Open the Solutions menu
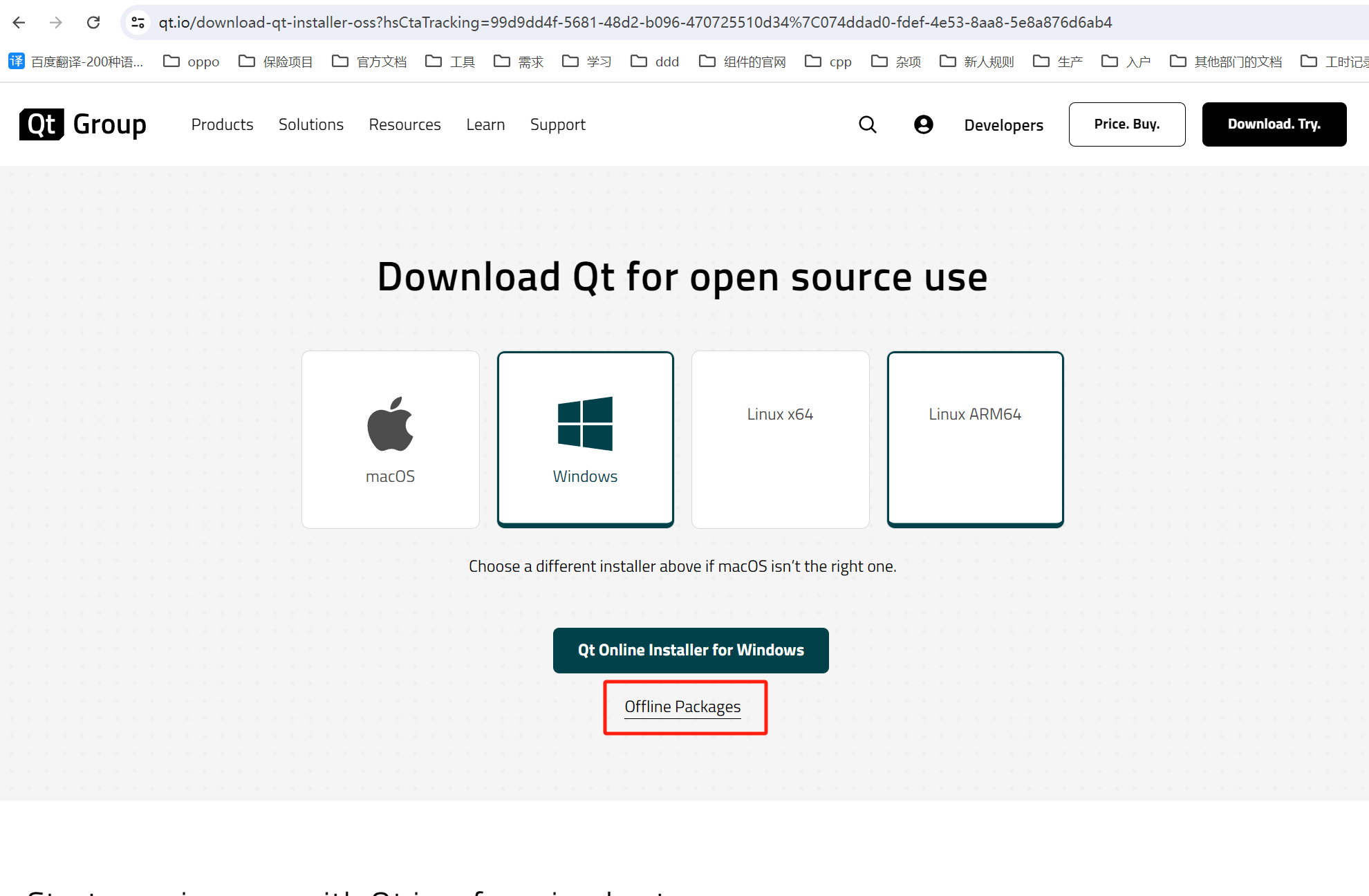The width and height of the screenshot is (1369, 896). click(x=311, y=124)
